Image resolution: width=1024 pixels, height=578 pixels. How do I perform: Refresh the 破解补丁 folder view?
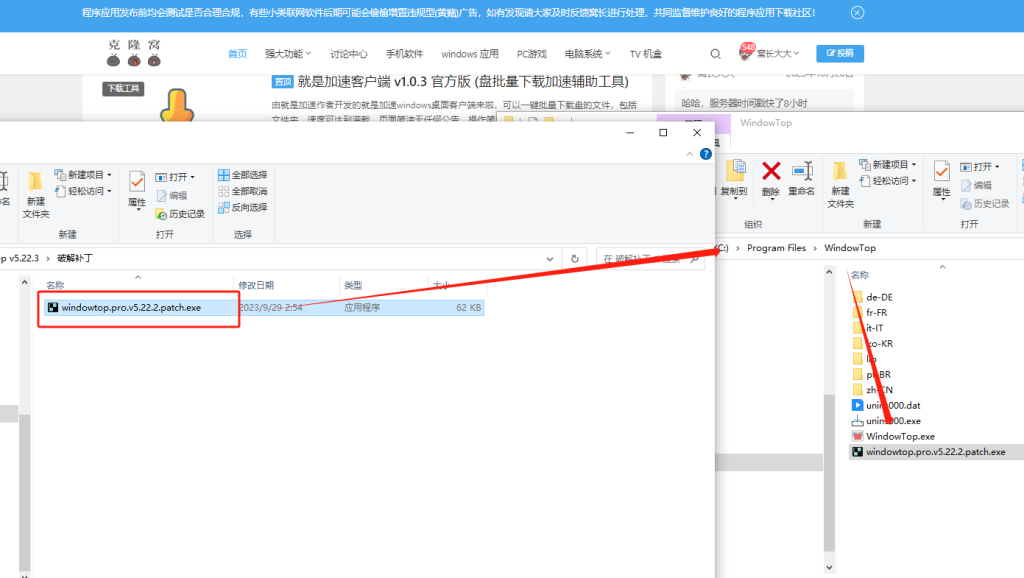pos(575,259)
